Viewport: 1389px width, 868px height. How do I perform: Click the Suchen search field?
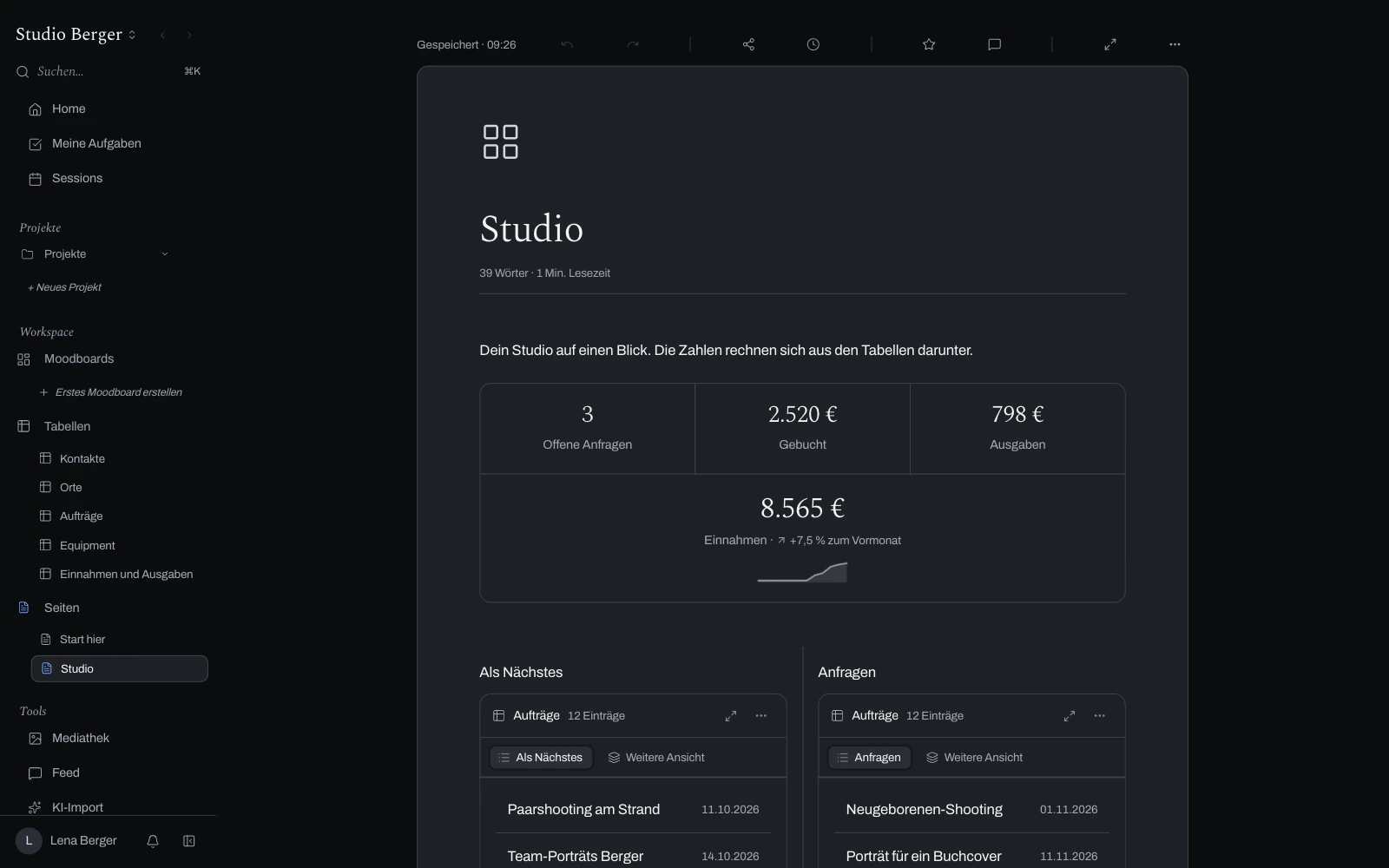click(109, 71)
